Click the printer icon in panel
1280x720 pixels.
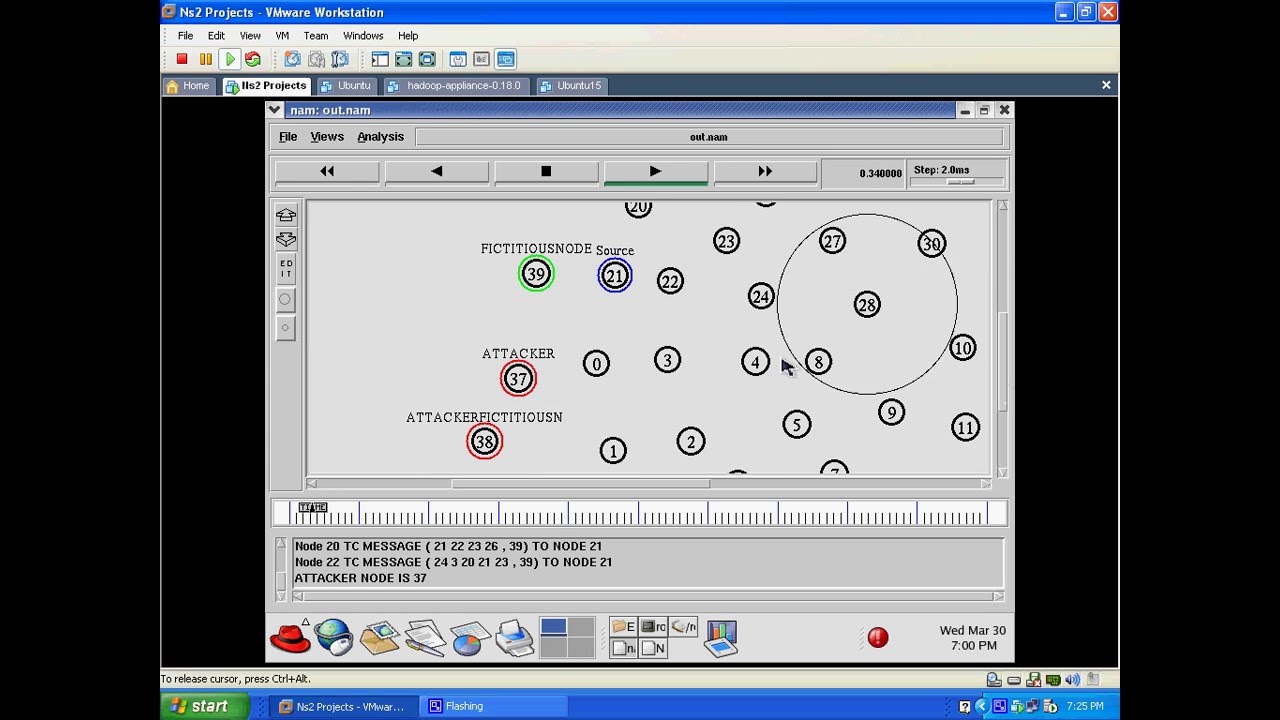515,637
